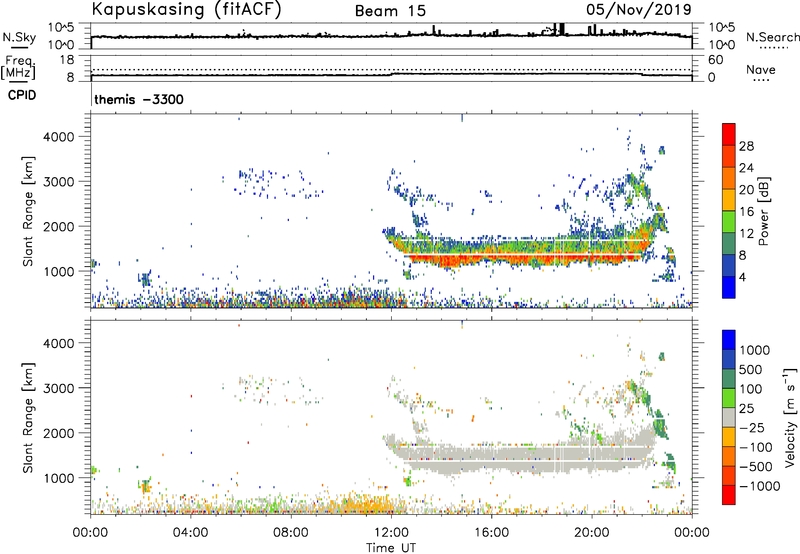Image resolution: width=800 pixels, height=554 pixels.
Task: Click the 16 tick on Power colorbar
Action: [746, 212]
